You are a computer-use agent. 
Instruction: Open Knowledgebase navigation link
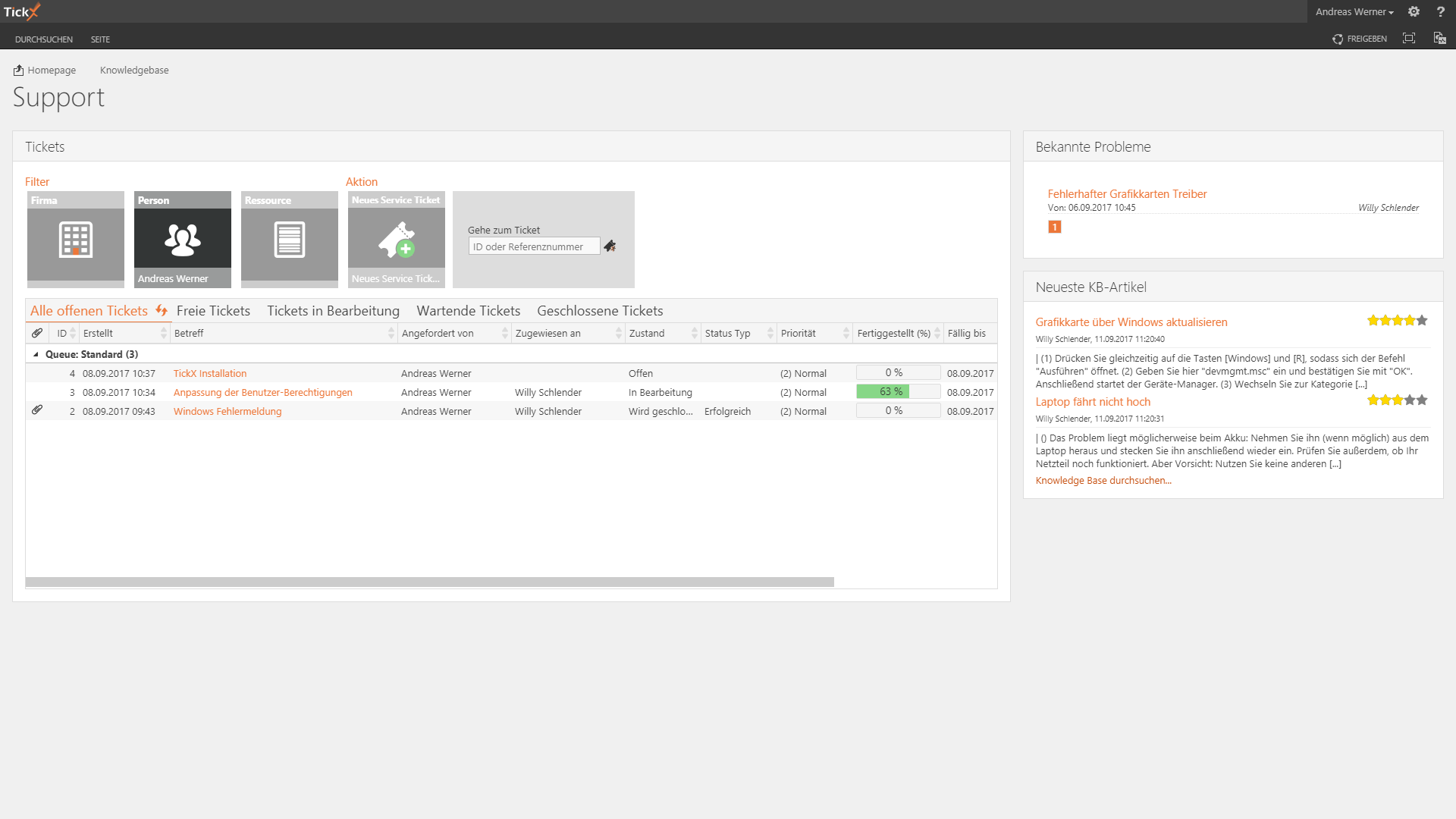pyautogui.click(x=134, y=70)
